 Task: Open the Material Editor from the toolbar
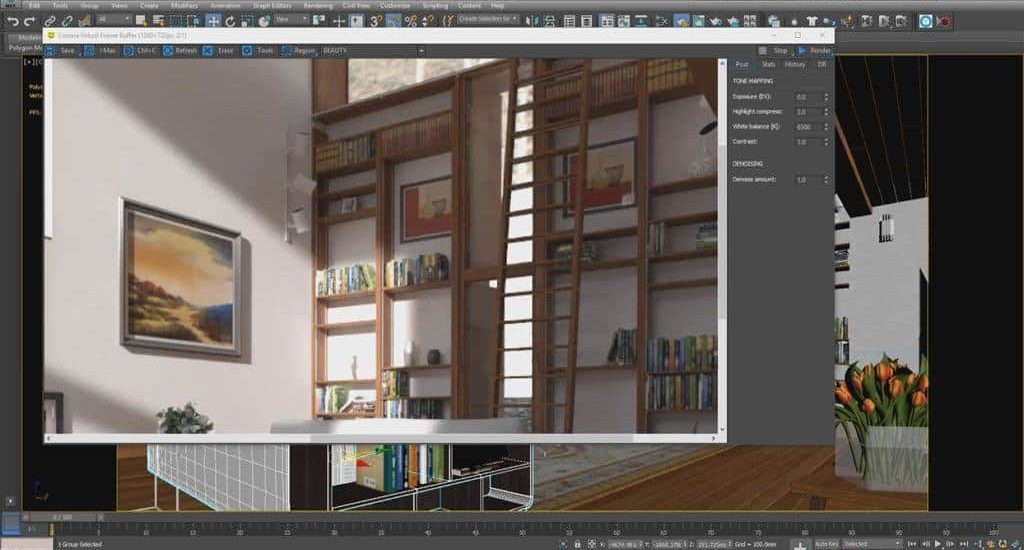681,20
